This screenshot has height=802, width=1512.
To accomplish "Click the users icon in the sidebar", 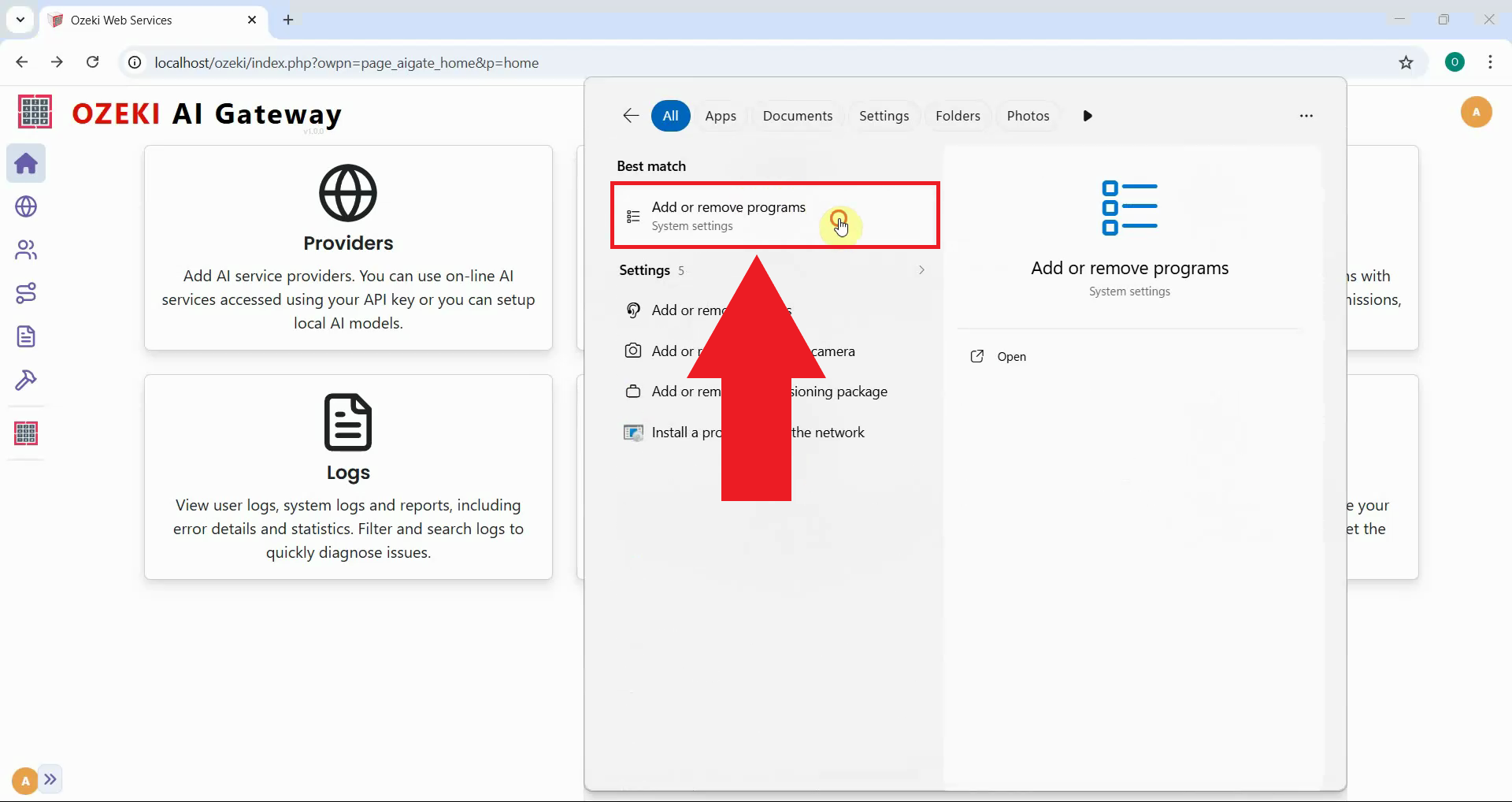I will [26, 250].
